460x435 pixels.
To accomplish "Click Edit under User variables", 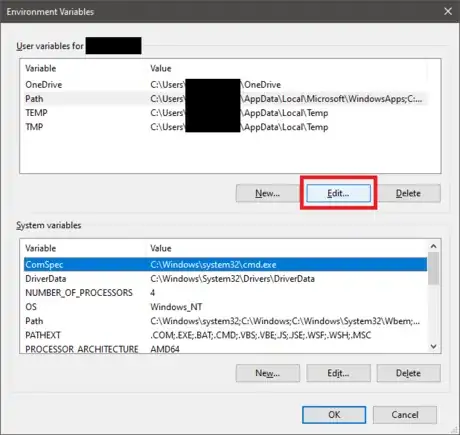I will pos(338,193).
